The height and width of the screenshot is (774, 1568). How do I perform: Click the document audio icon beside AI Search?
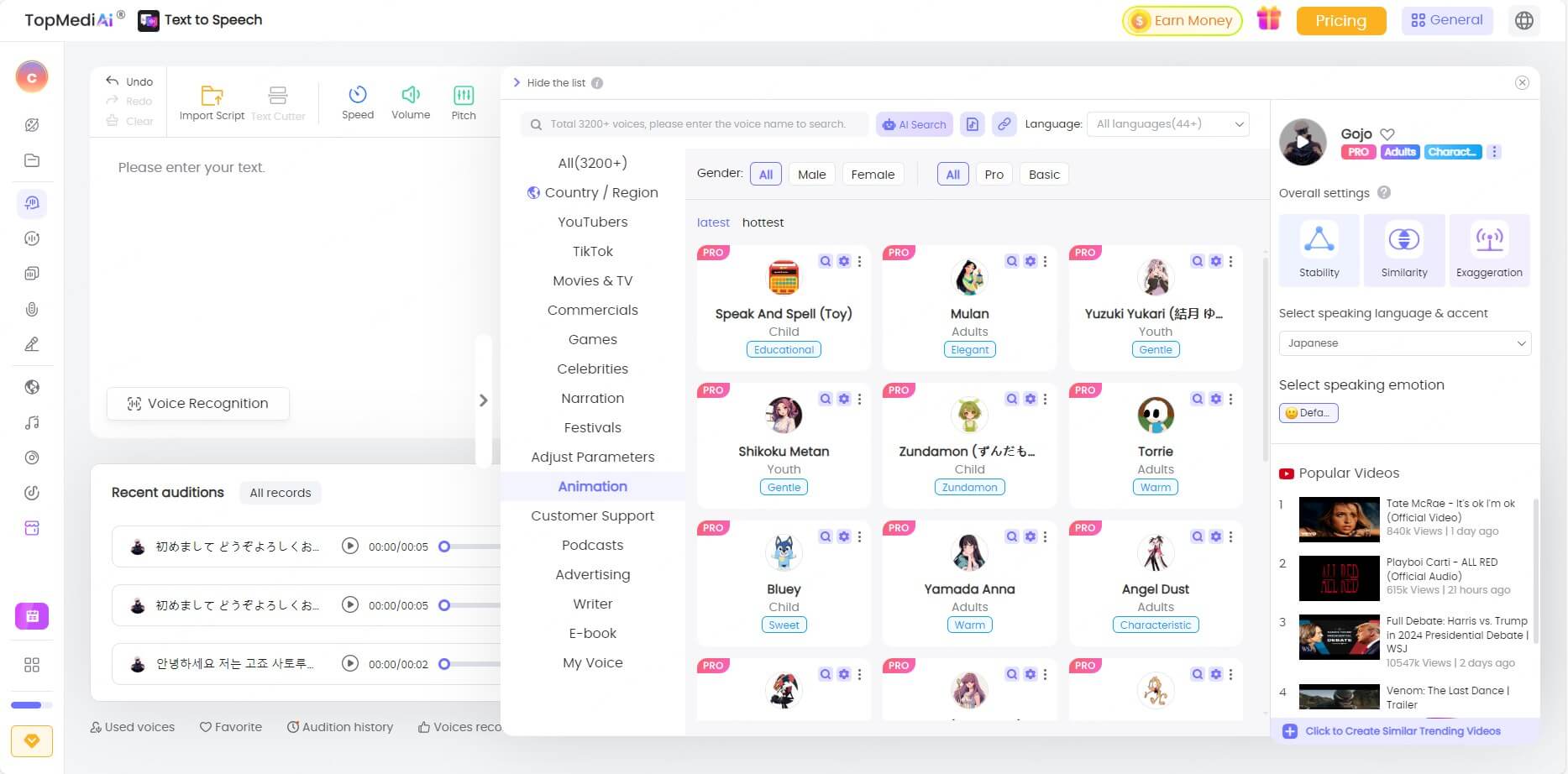[973, 124]
